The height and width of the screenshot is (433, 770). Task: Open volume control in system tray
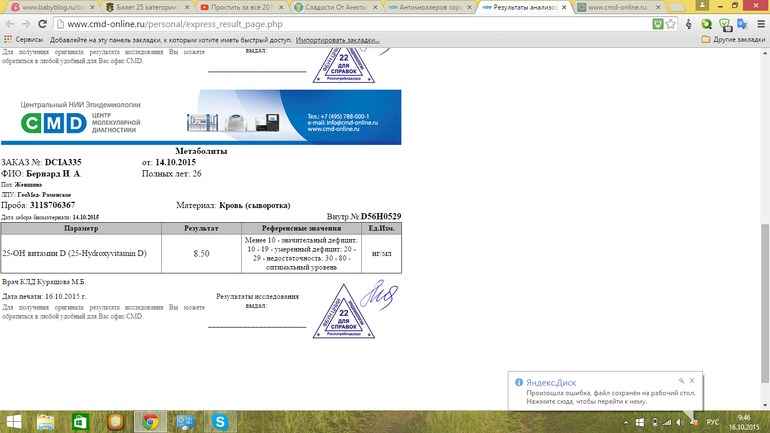pyautogui.click(x=679, y=422)
